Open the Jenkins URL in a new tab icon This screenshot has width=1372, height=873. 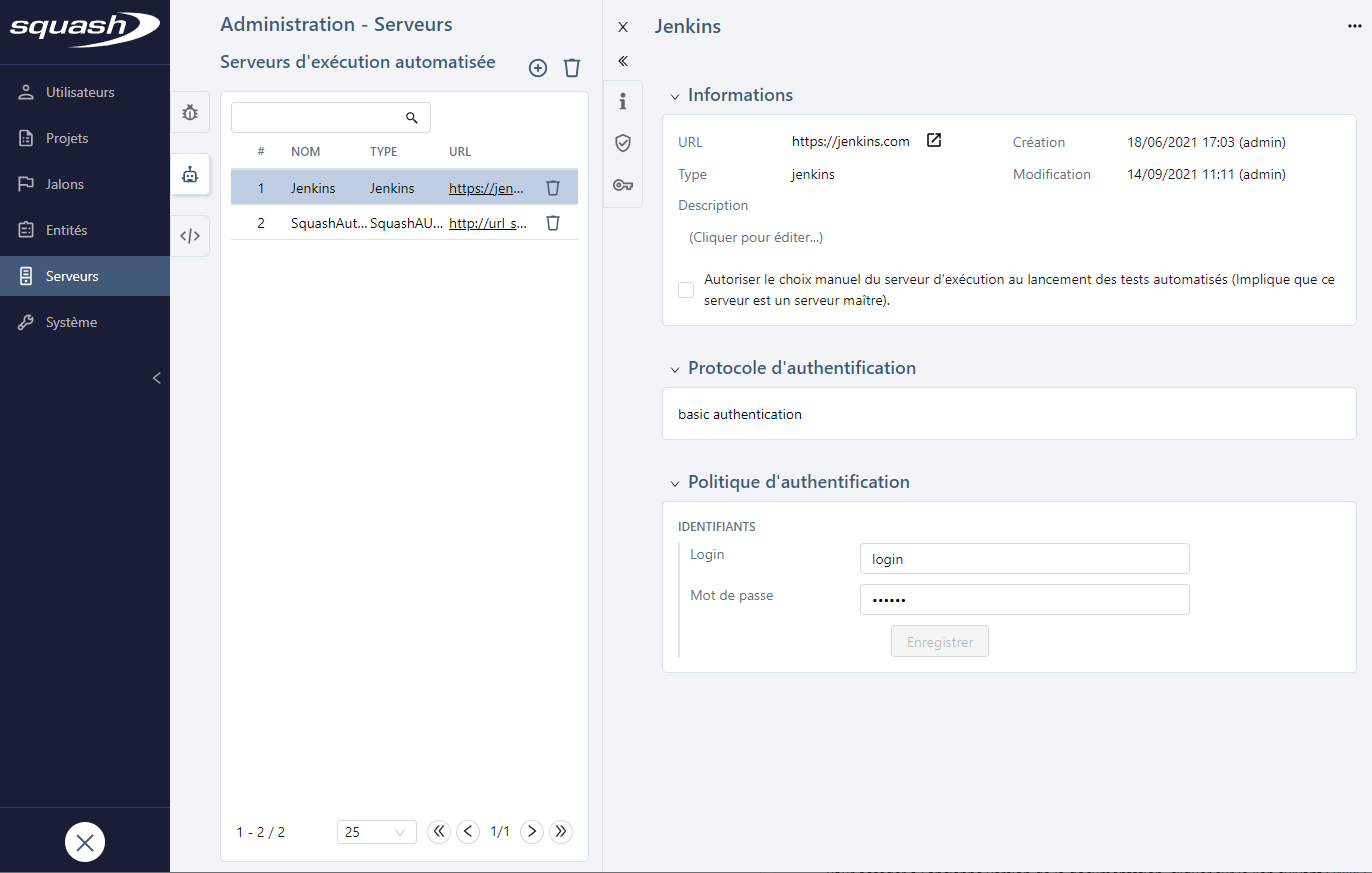tap(933, 140)
